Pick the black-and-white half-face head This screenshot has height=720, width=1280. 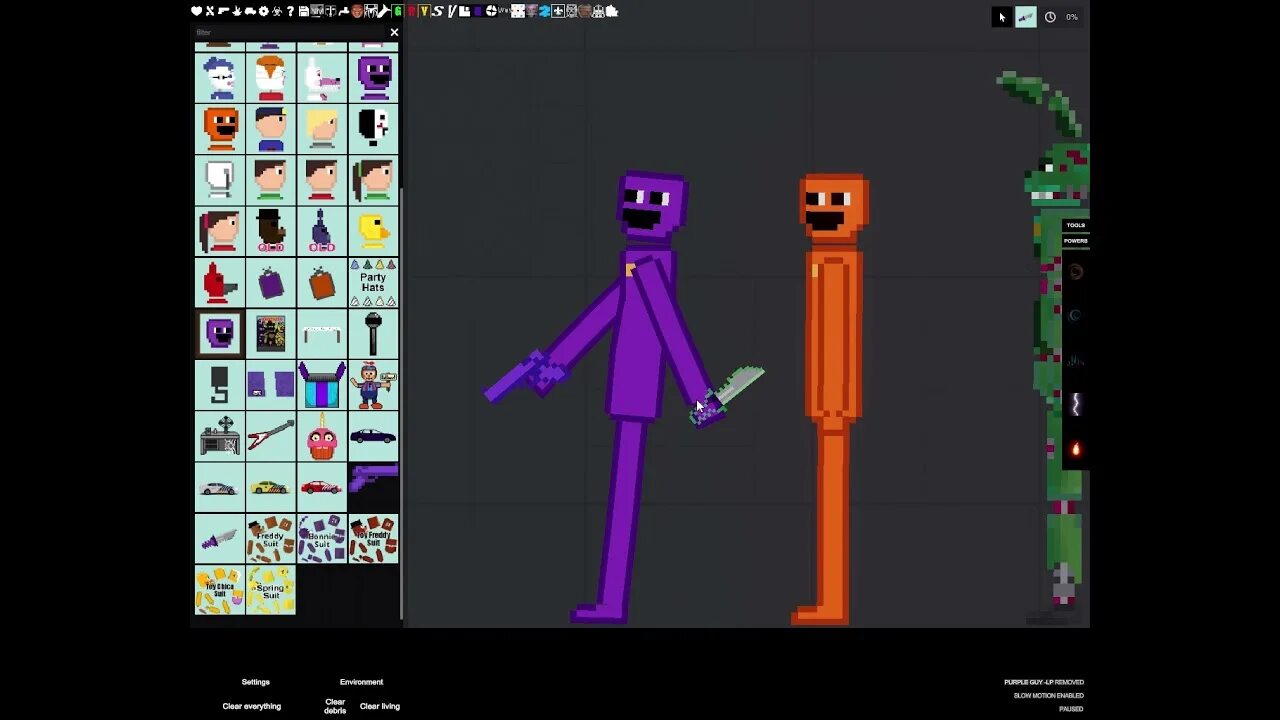(373, 128)
